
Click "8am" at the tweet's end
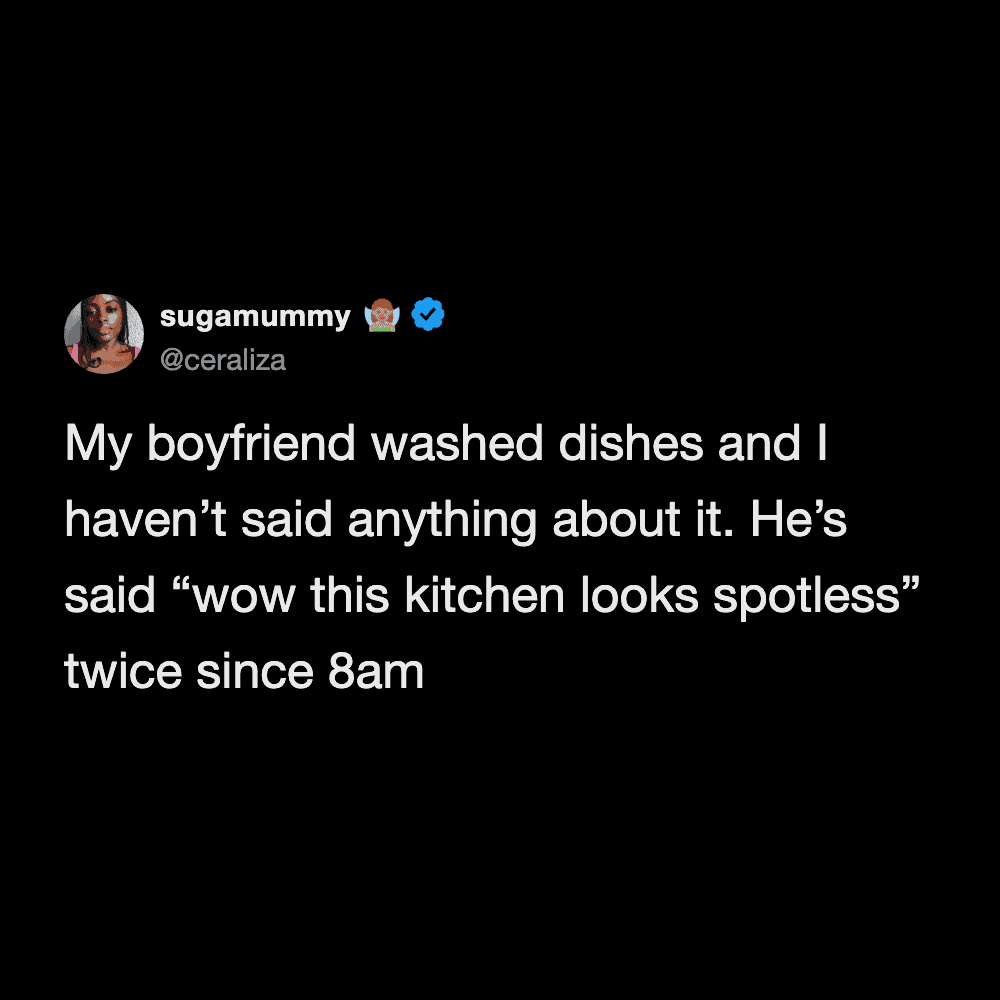376,672
